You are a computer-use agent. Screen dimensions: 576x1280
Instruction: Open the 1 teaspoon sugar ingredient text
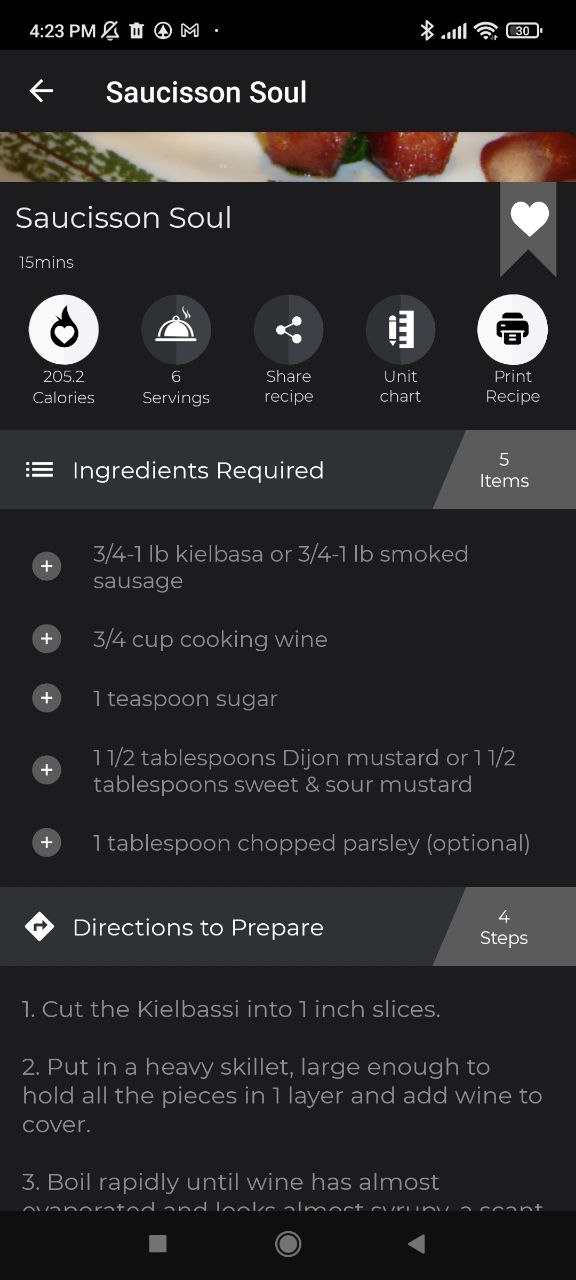coord(185,699)
